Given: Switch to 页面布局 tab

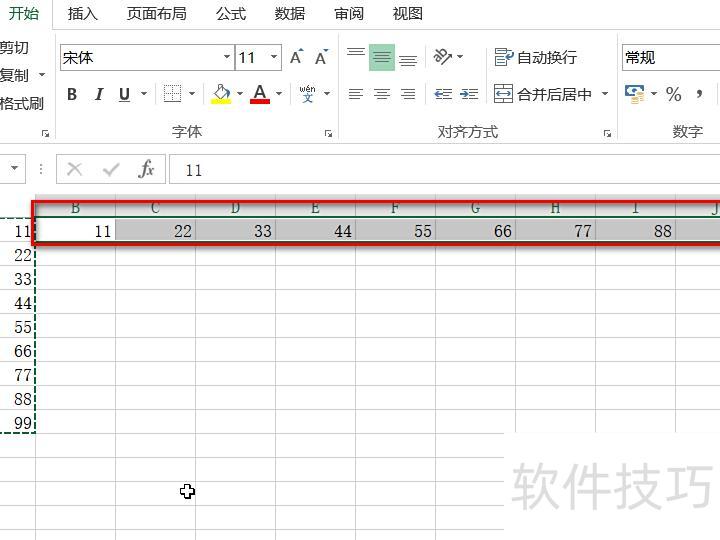Looking at the screenshot, I should [157, 14].
